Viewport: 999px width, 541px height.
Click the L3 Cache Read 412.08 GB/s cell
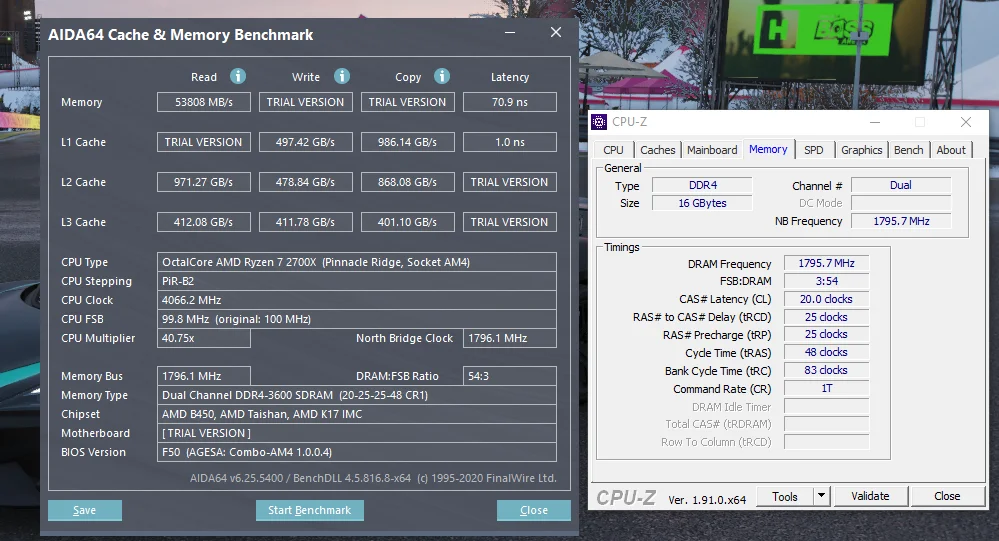tap(204, 222)
